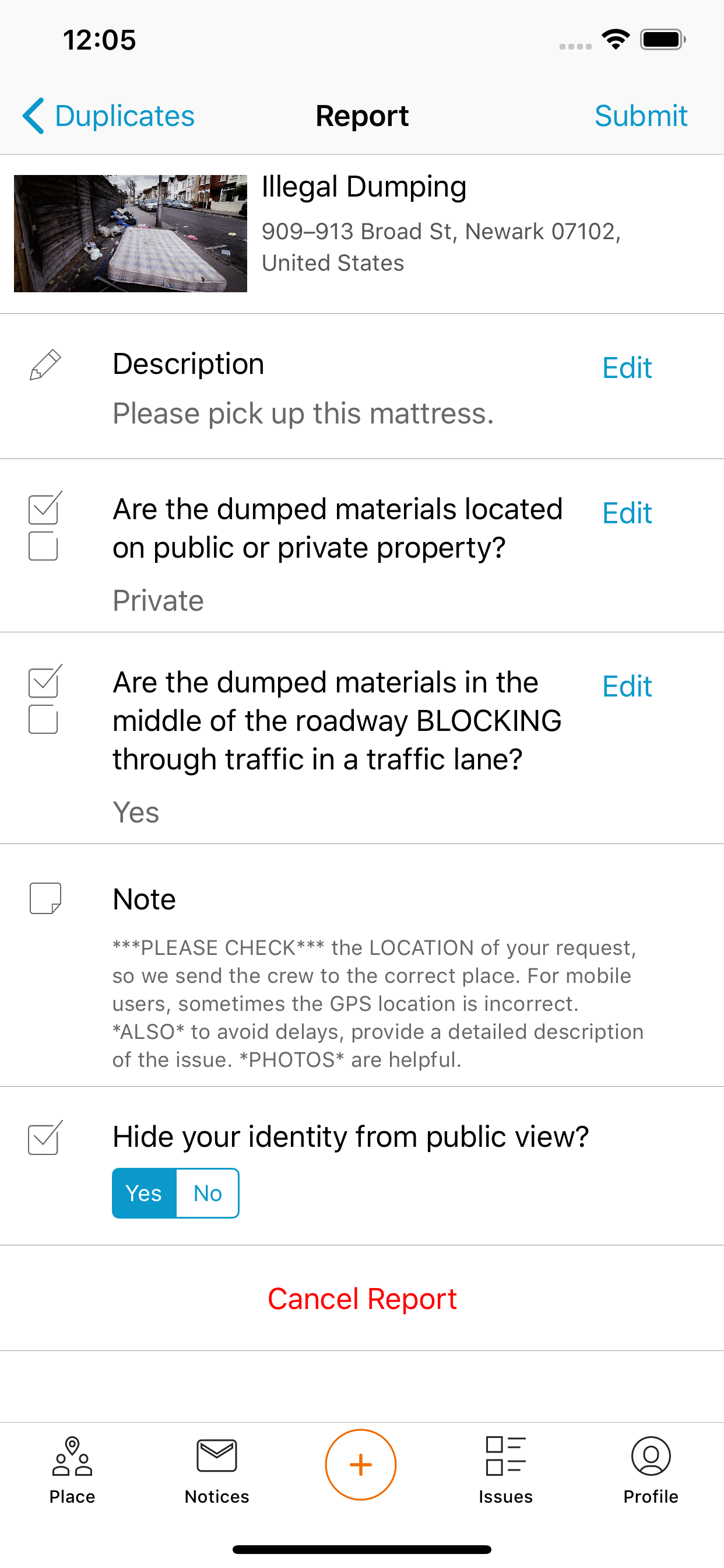Tap the orange plus new report button
This screenshot has width=724, height=1568.
click(361, 1465)
